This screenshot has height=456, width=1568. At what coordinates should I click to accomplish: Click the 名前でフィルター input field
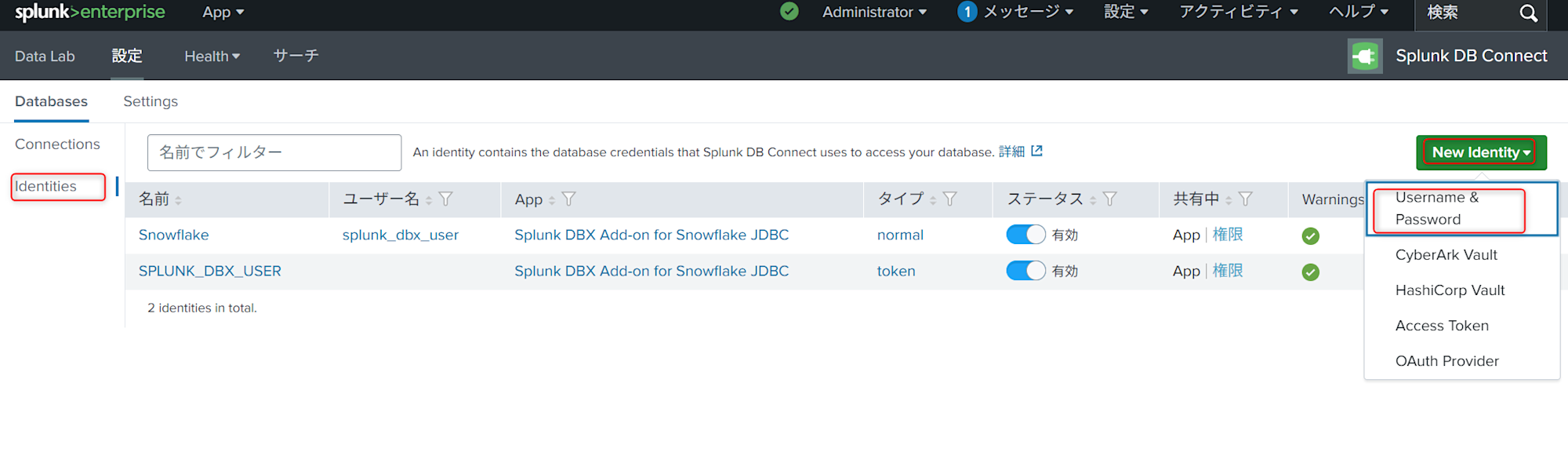tap(274, 152)
